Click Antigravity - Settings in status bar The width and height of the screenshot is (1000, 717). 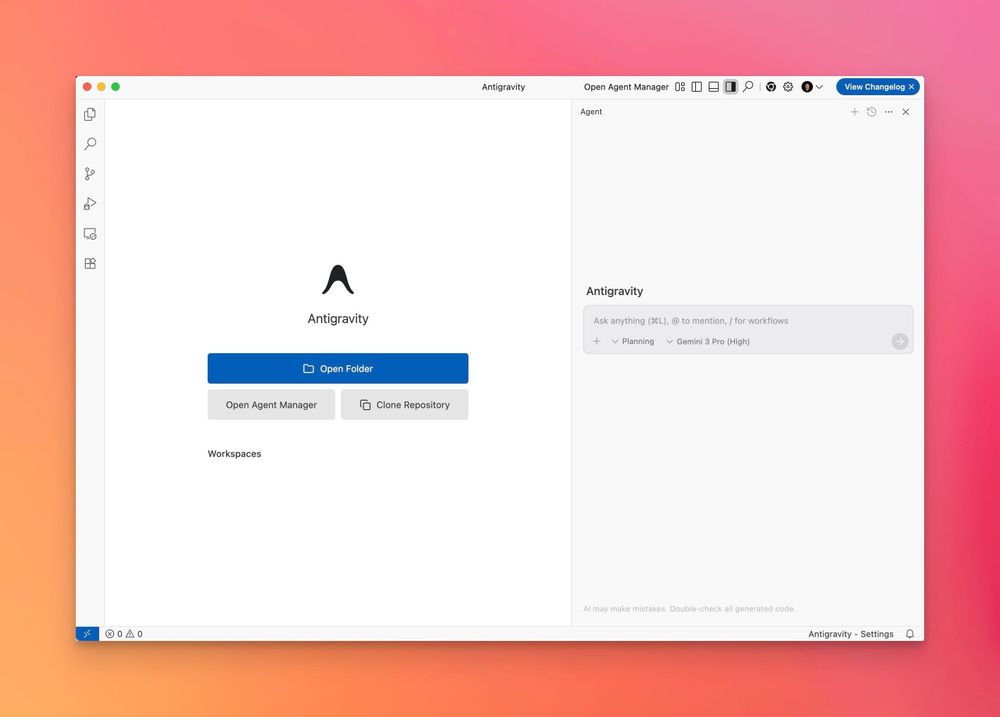coord(851,633)
